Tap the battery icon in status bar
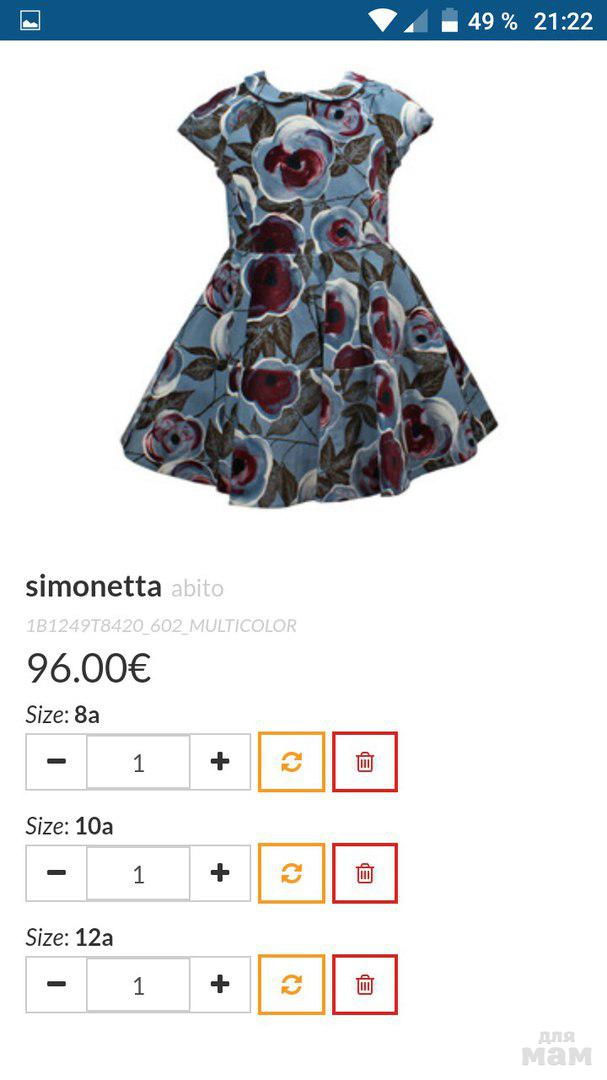The height and width of the screenshot is (1080, 607). click(449, 20)
